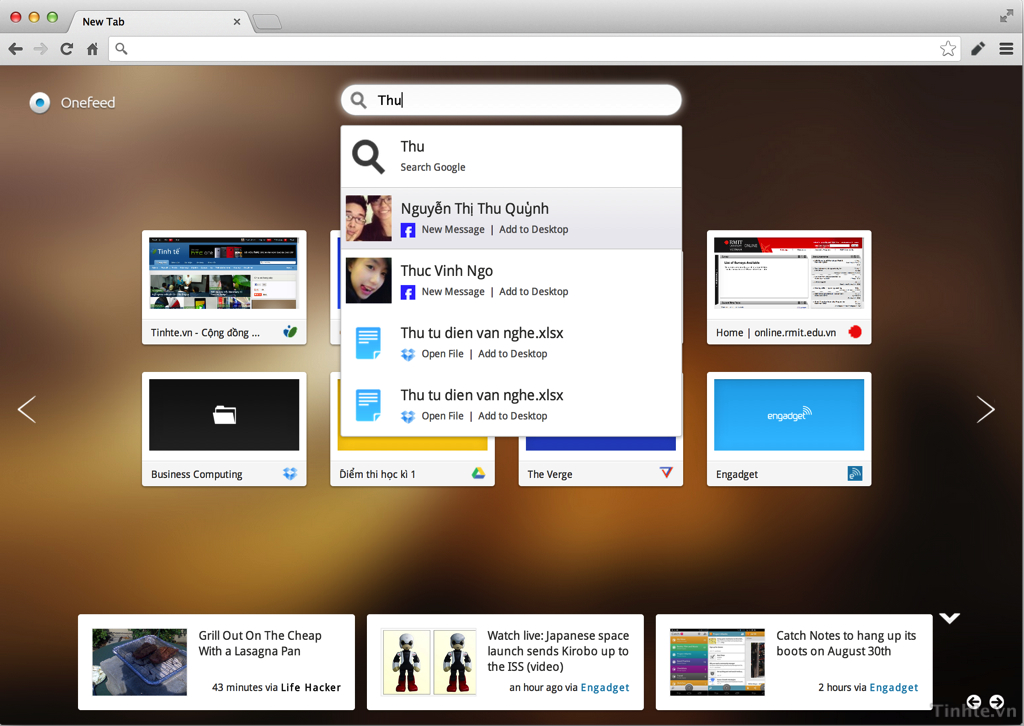The image size is (1024, 726).
Task: Click the Onefeed brand text
Action: 88,103
